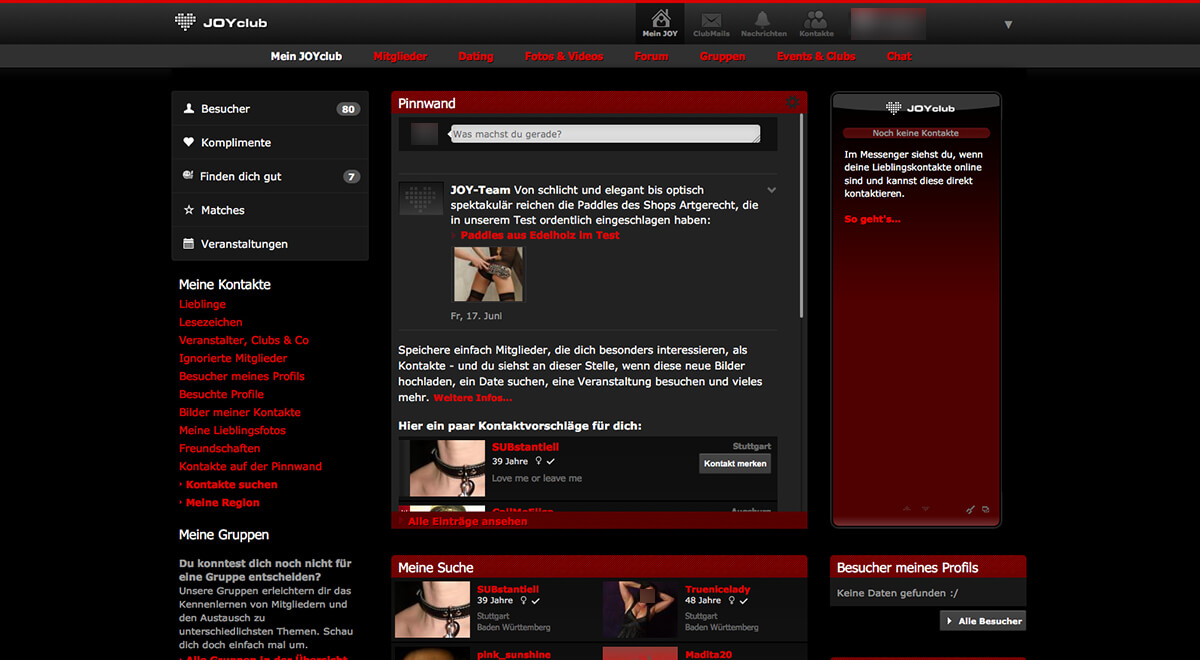Open Besucher with 80 badge
Viewport: 1200px width, 660px height.
click(270, 109)
